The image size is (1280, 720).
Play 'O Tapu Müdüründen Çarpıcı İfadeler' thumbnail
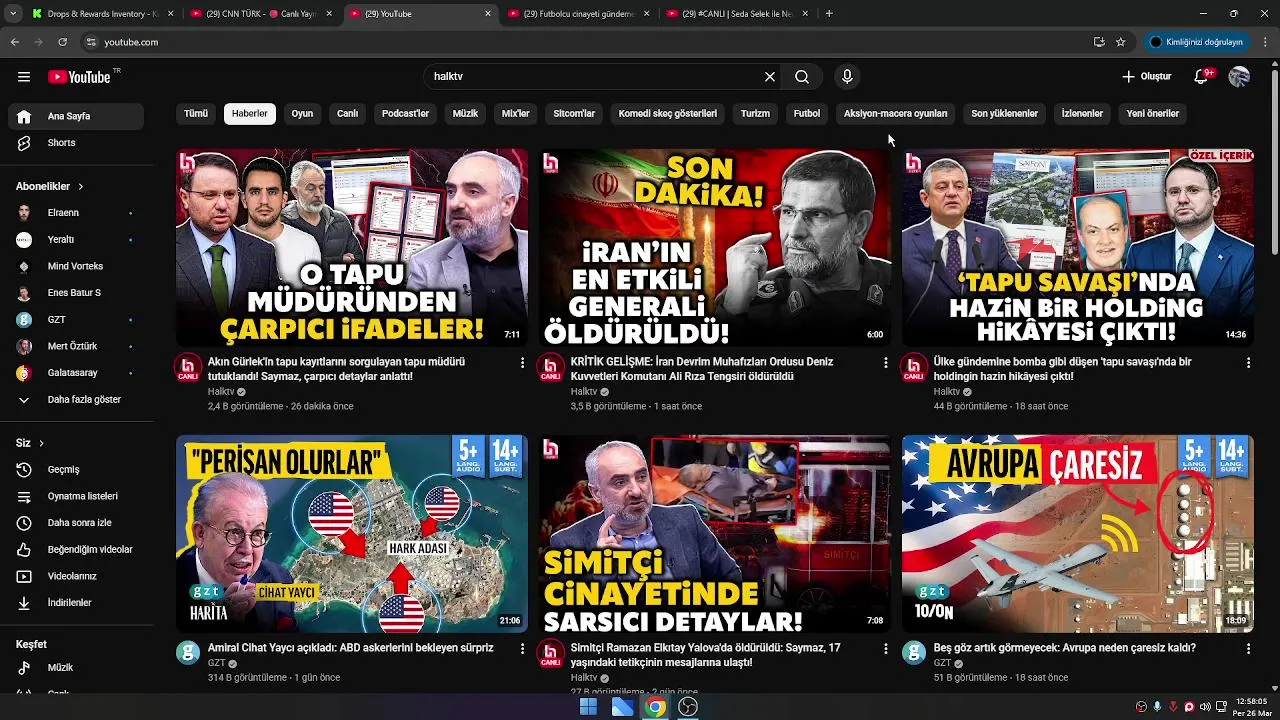click(x=352, y=247)
